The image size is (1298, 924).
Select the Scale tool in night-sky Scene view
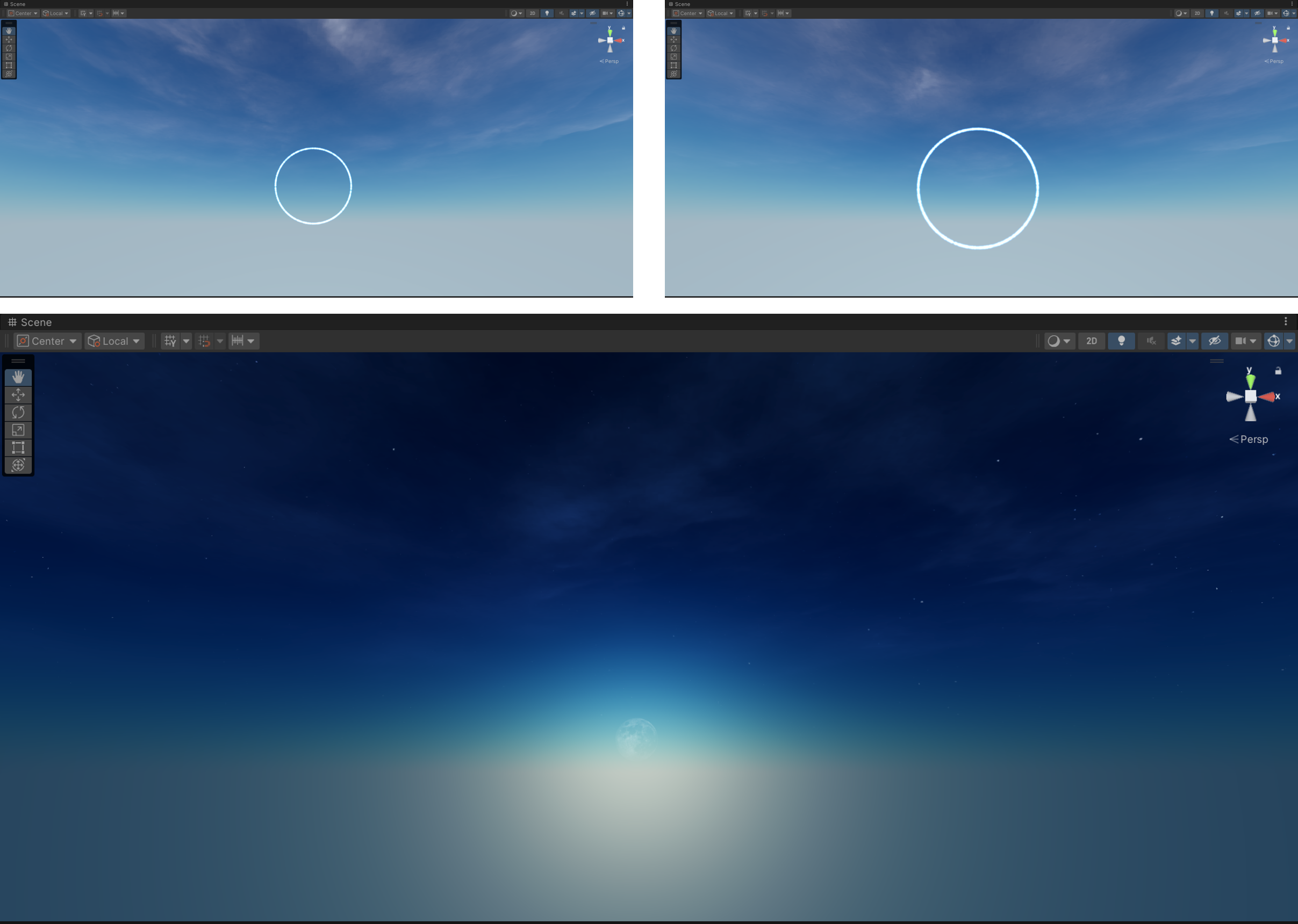pos(18,430)
